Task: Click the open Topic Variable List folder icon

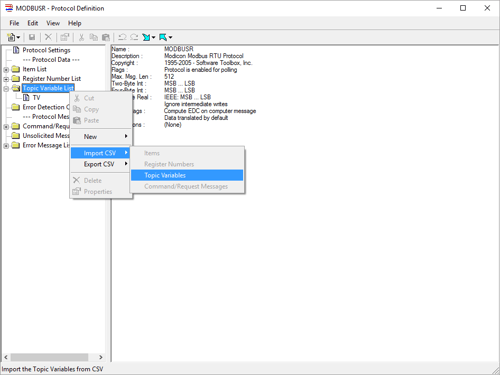Action: [x=16, y=88]
